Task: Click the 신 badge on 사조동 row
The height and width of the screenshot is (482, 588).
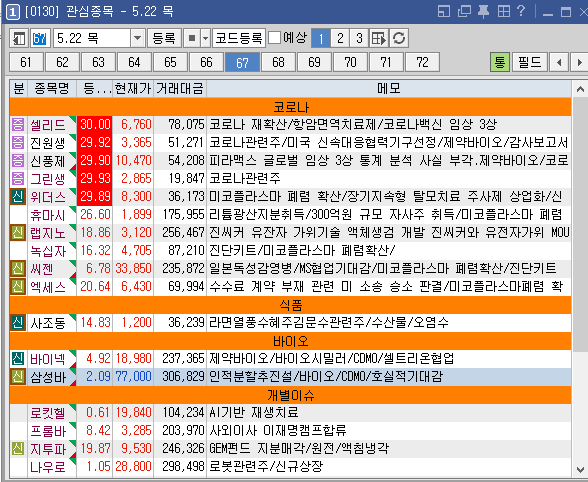Action: click(18, 322)
